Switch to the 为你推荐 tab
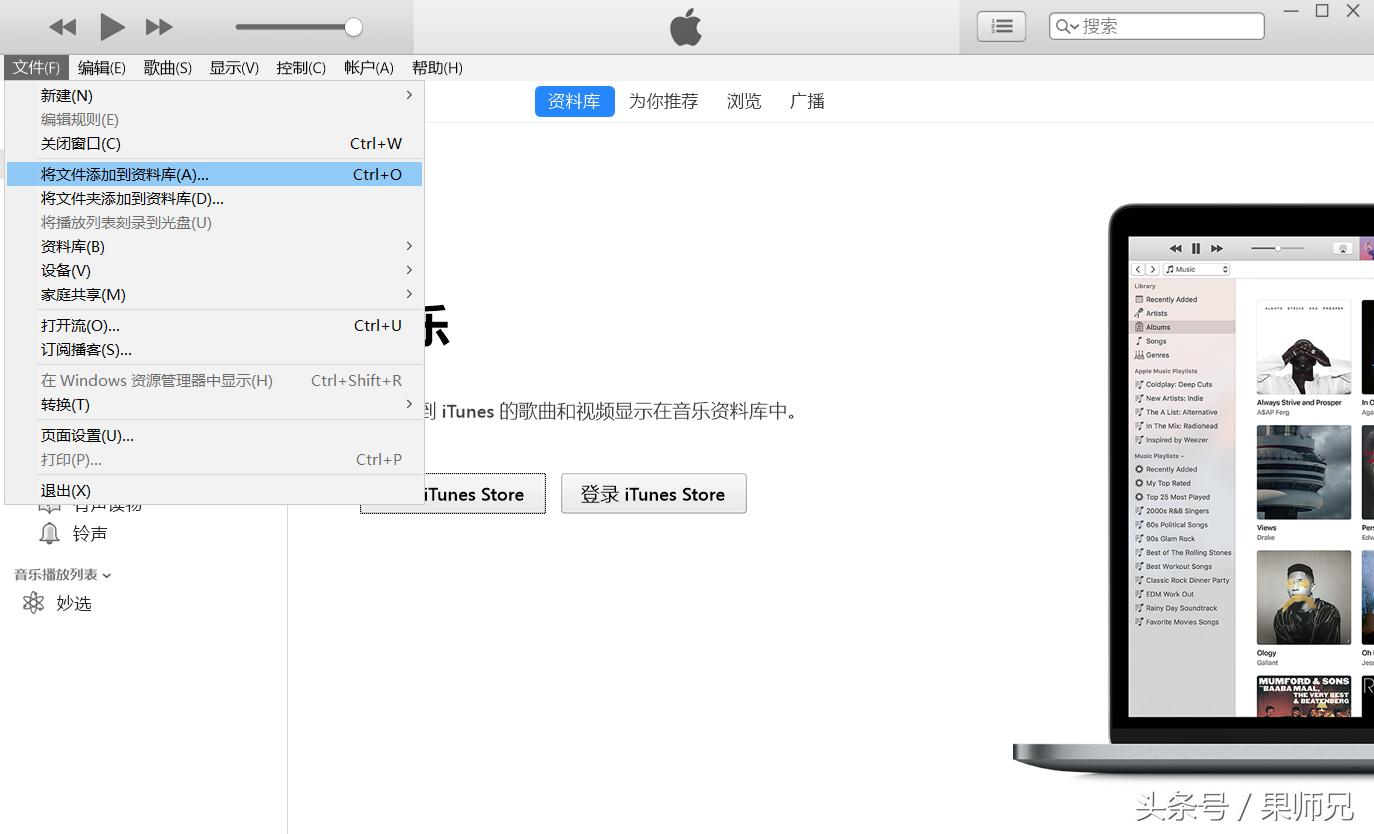 pos(663,101)
